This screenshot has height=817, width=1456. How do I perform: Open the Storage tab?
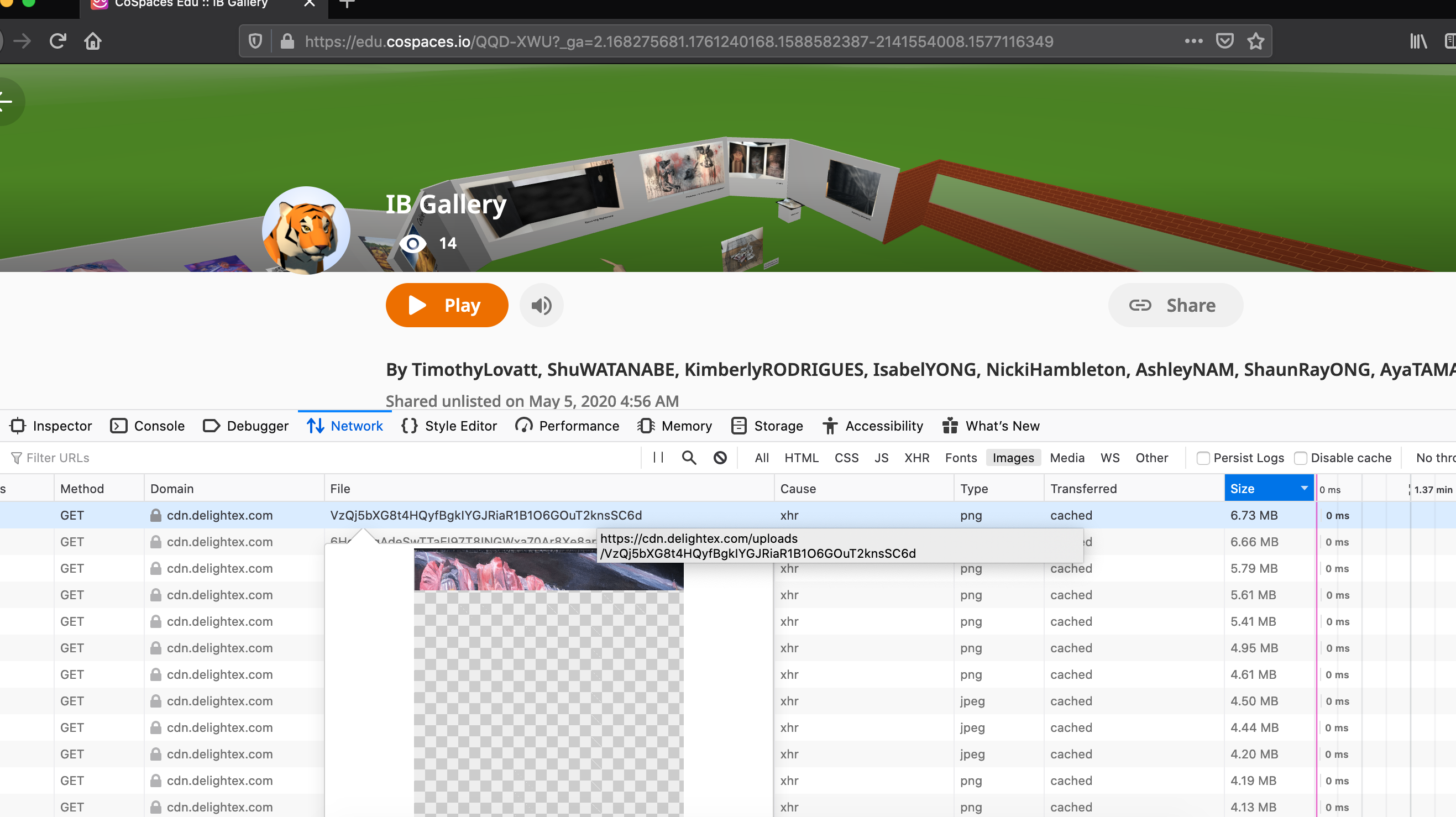point(767,426)
